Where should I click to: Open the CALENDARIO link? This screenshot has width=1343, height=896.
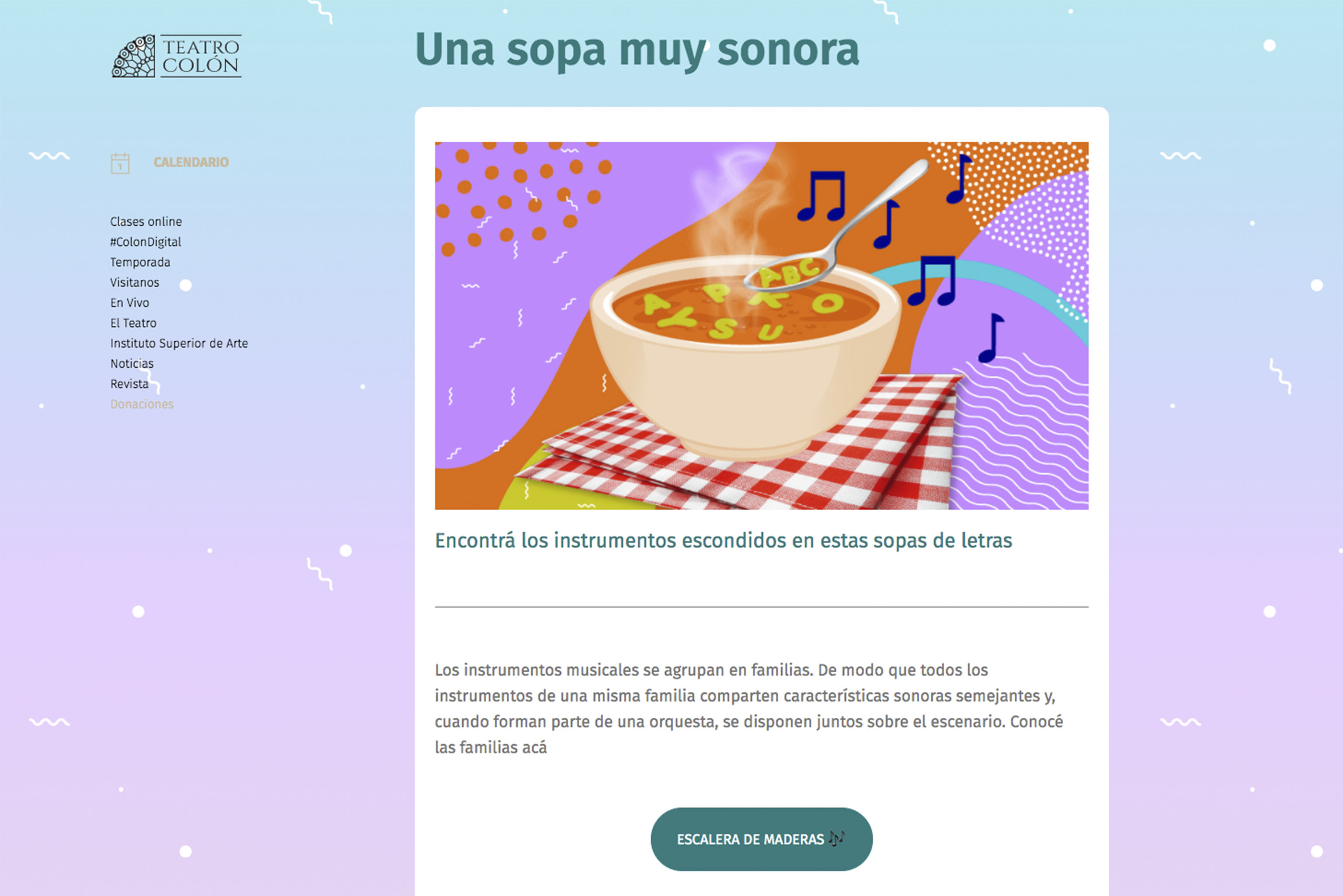click(191, 162)
